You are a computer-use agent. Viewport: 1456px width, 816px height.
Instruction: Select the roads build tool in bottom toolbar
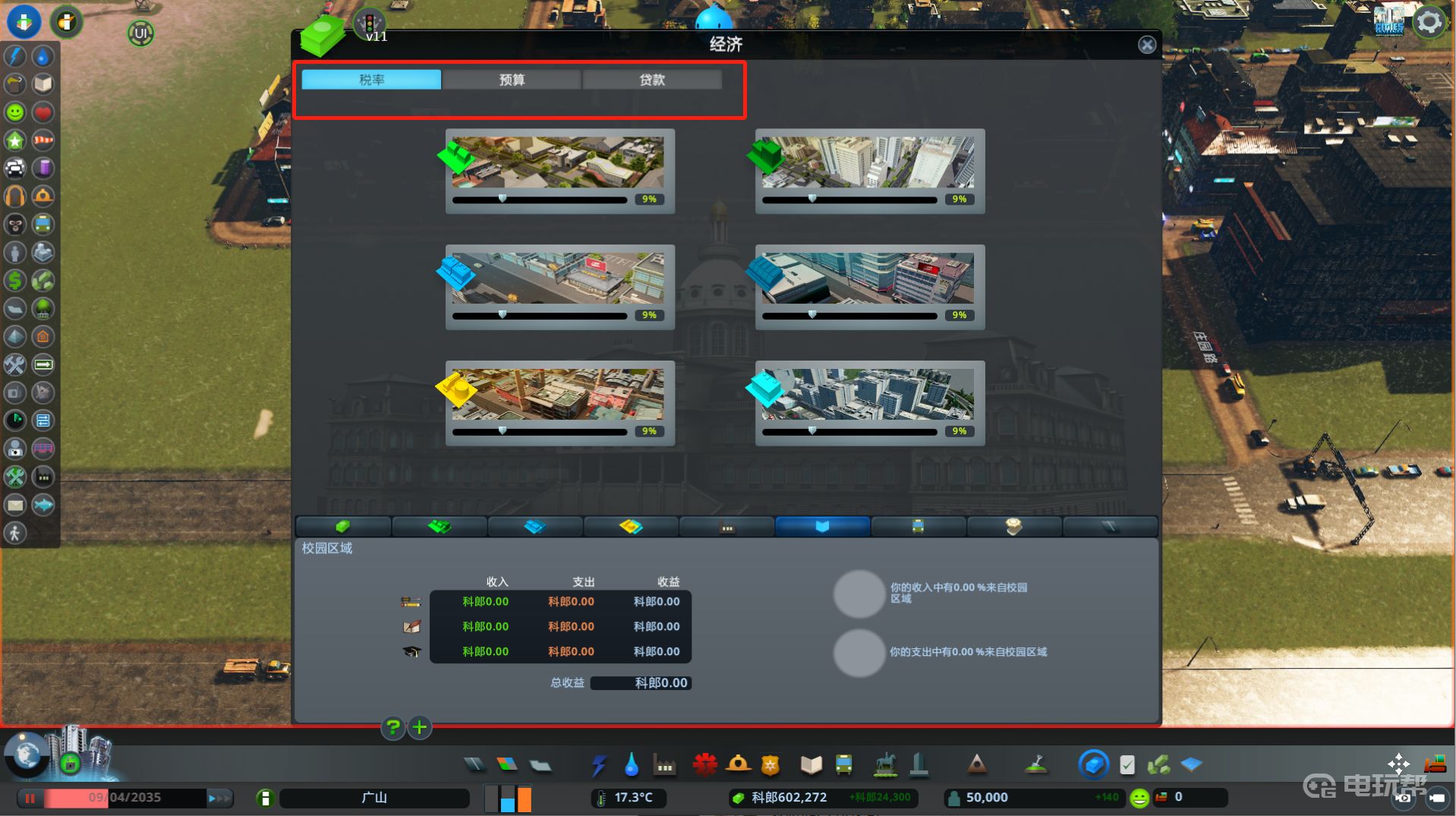[475, 764]
